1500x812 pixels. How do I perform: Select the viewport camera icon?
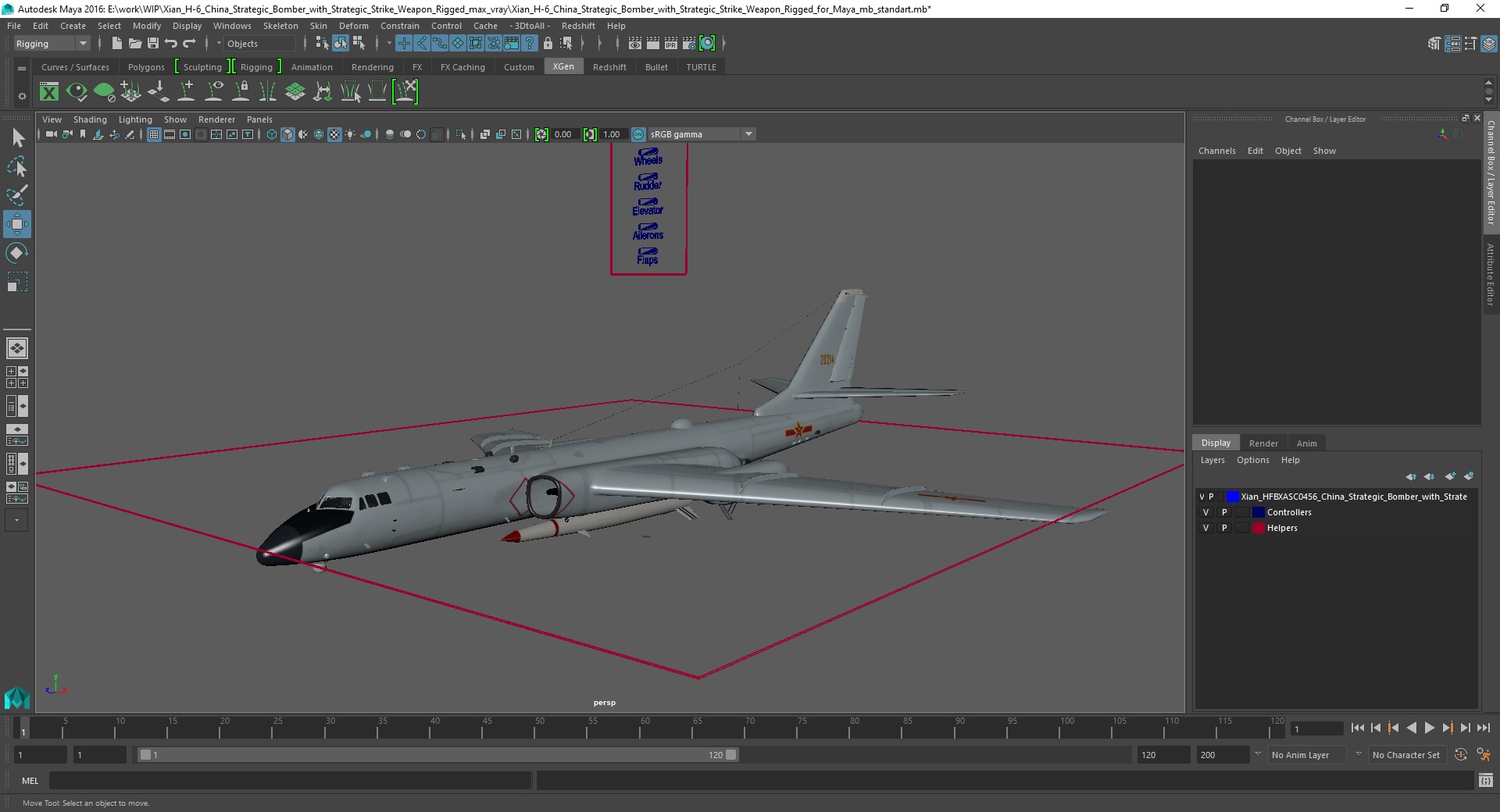(x=52, y=134)
